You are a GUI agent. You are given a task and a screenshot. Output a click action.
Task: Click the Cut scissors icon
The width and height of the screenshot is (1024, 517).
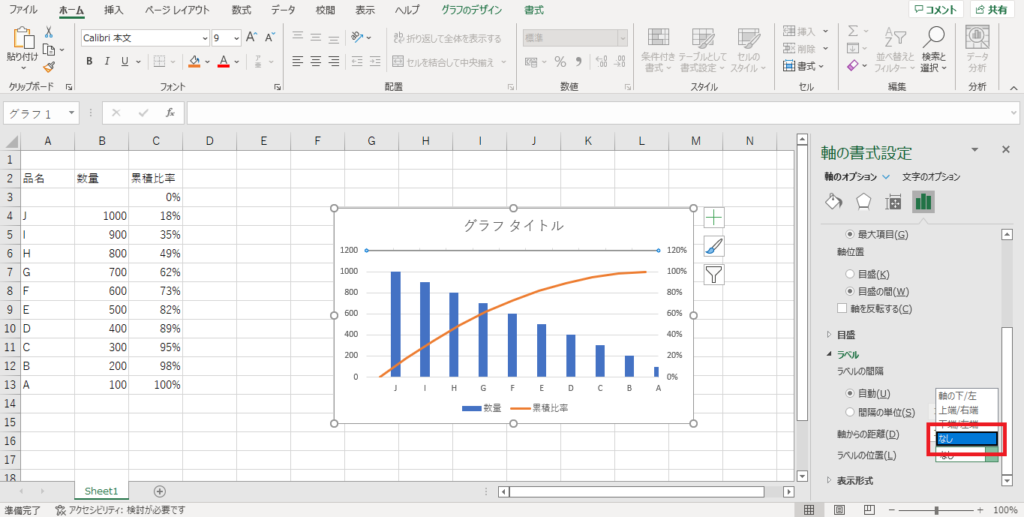click(49, 32)
